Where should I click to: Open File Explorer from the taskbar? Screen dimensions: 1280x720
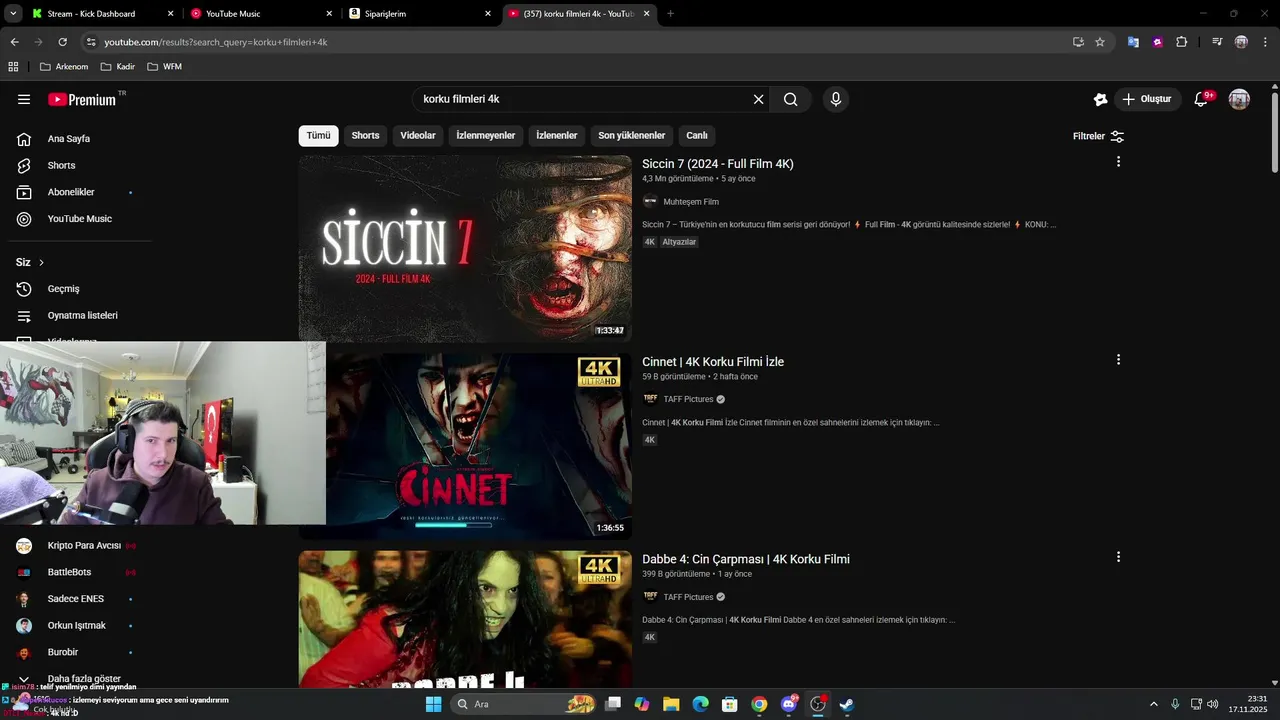(671, 704)
